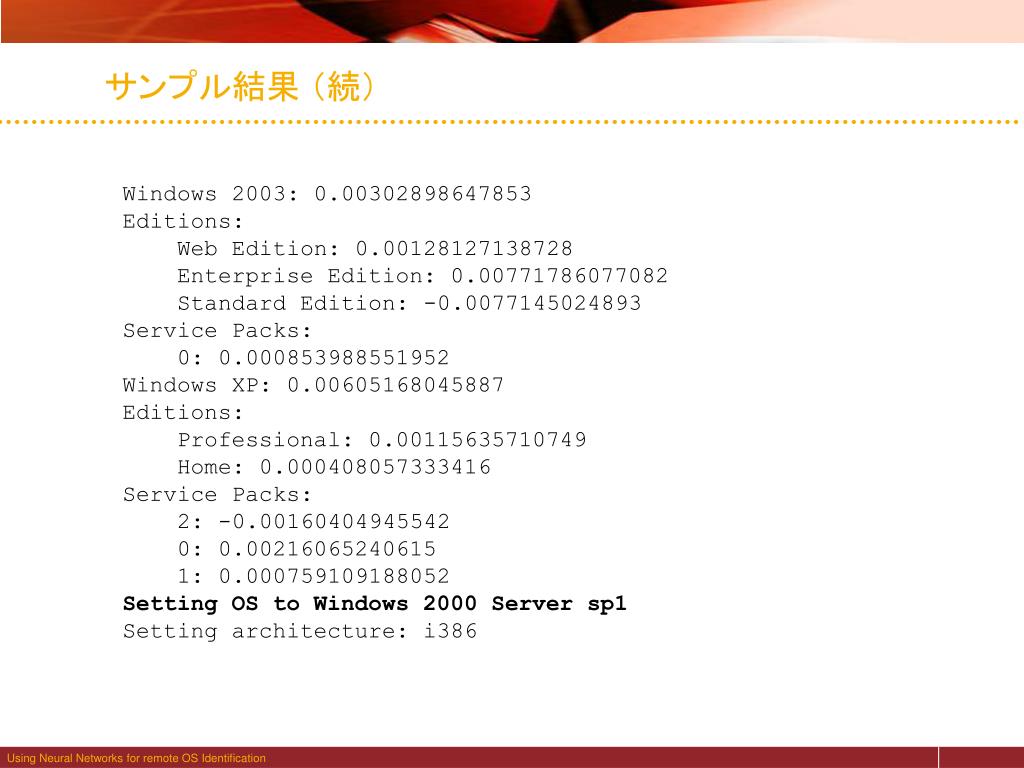Viewport: 1024px width, 768px height.
Task: Click the '2: -0.00160404945542' line
Action: pyautogui.click(x=313, y=522)
